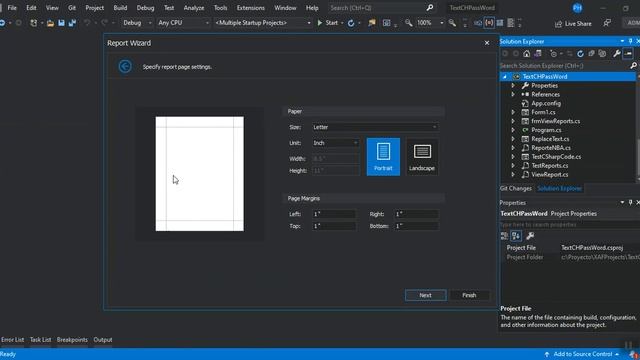This screenshot has width=640, height=360.
Task: Click the search magnifier in Solution Explorer
Action: click(633, 65)
